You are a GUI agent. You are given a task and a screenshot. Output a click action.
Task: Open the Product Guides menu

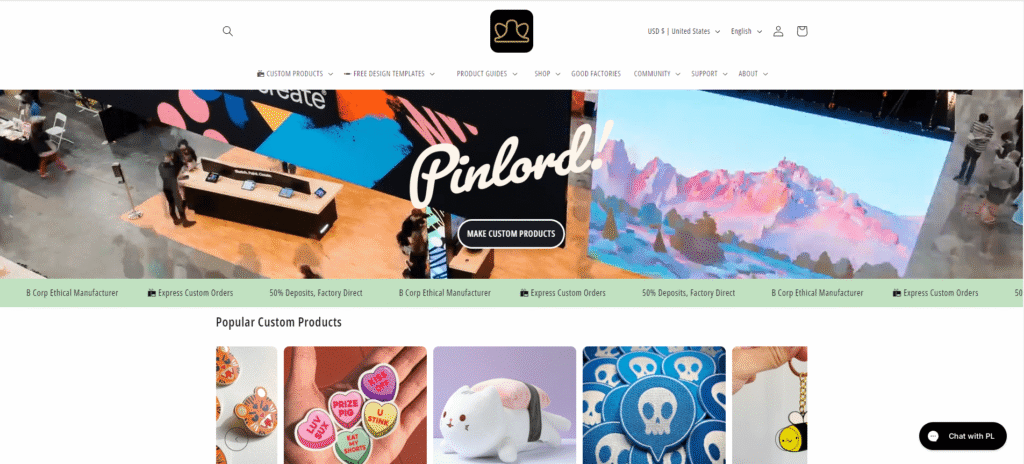tap(487, 74)
